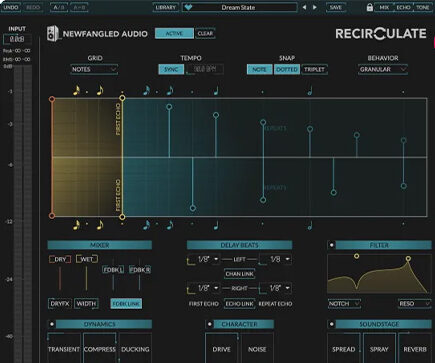Click the Newfangled Audio speaker logo
The image size is (435, 363).
tap(52, 34)
